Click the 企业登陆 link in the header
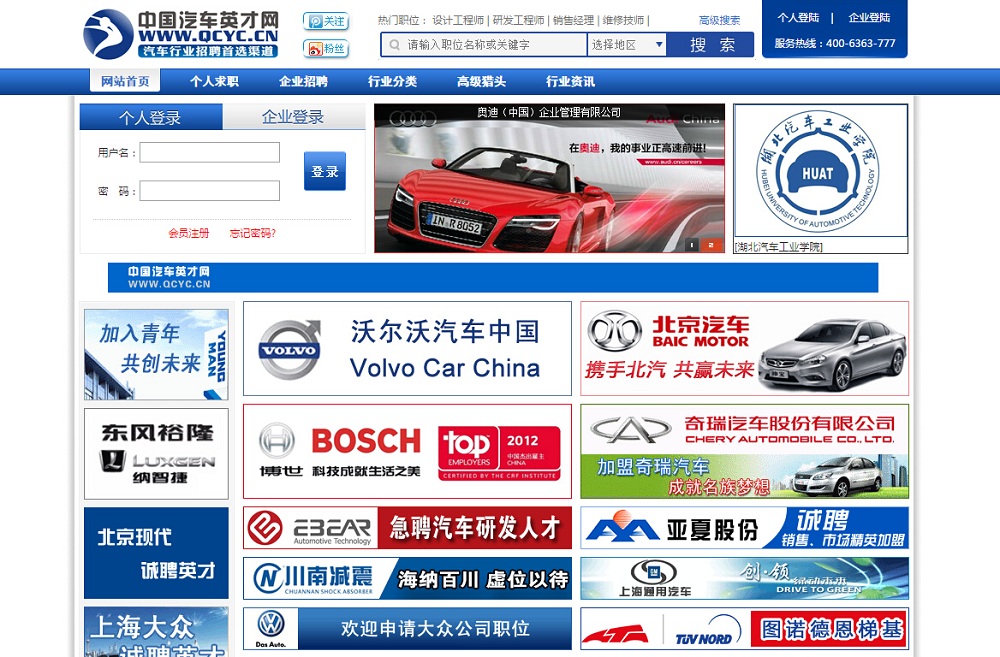Image resolution: width=1000 pixels, height=657 pixels. click(x=869, y=18)
